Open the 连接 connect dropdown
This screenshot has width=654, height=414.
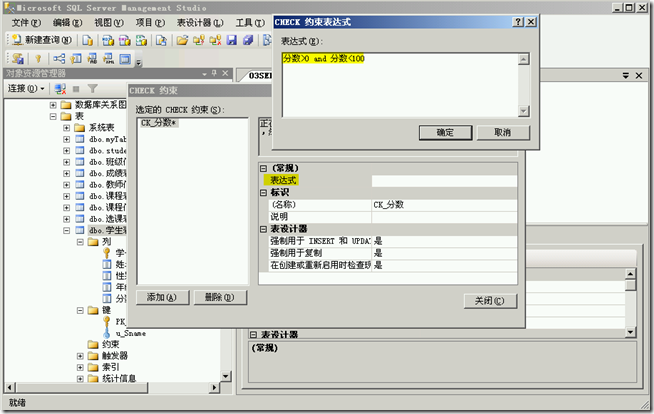click(26, 88)
